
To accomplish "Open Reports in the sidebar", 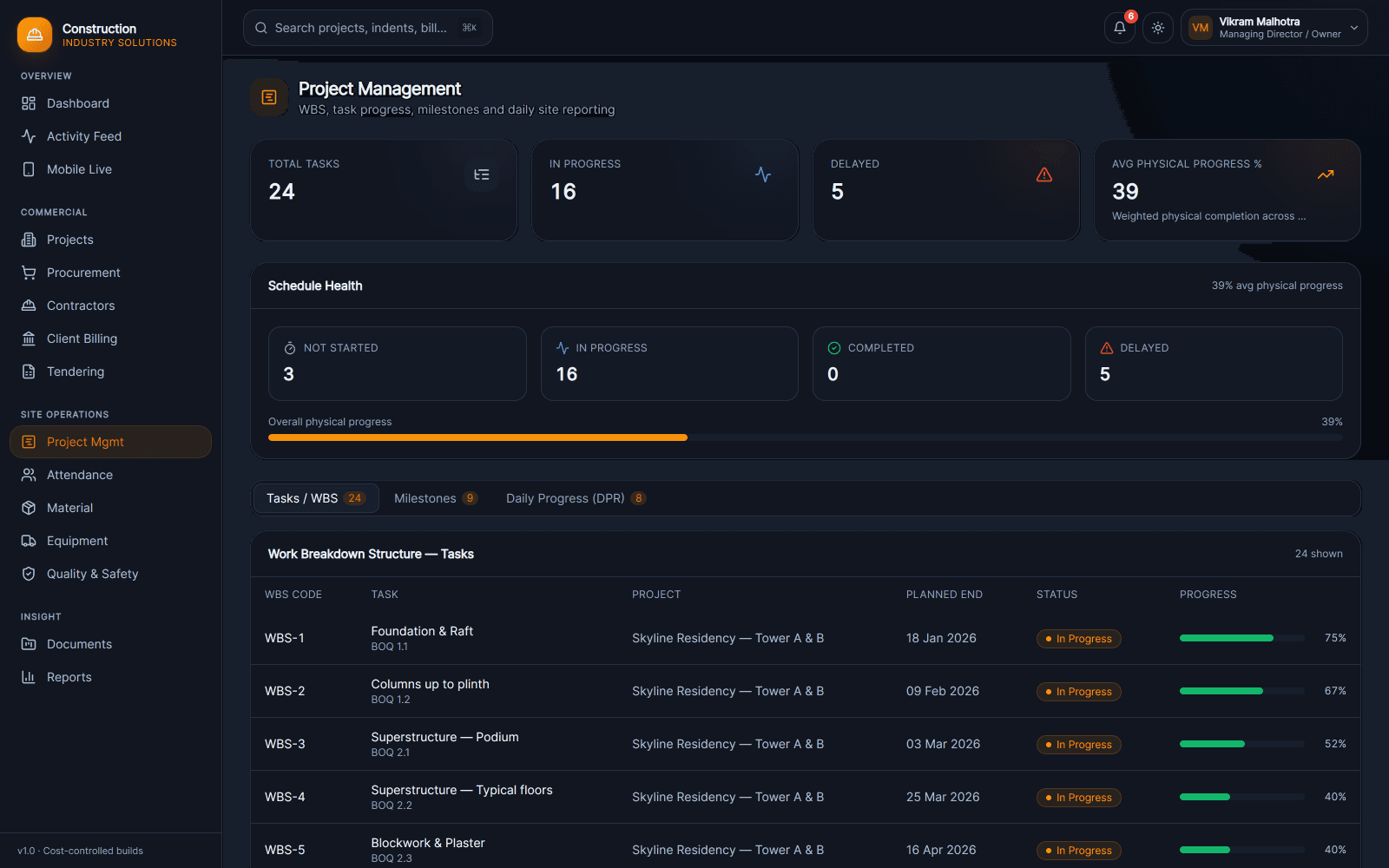I will click(x=110, y=677).
